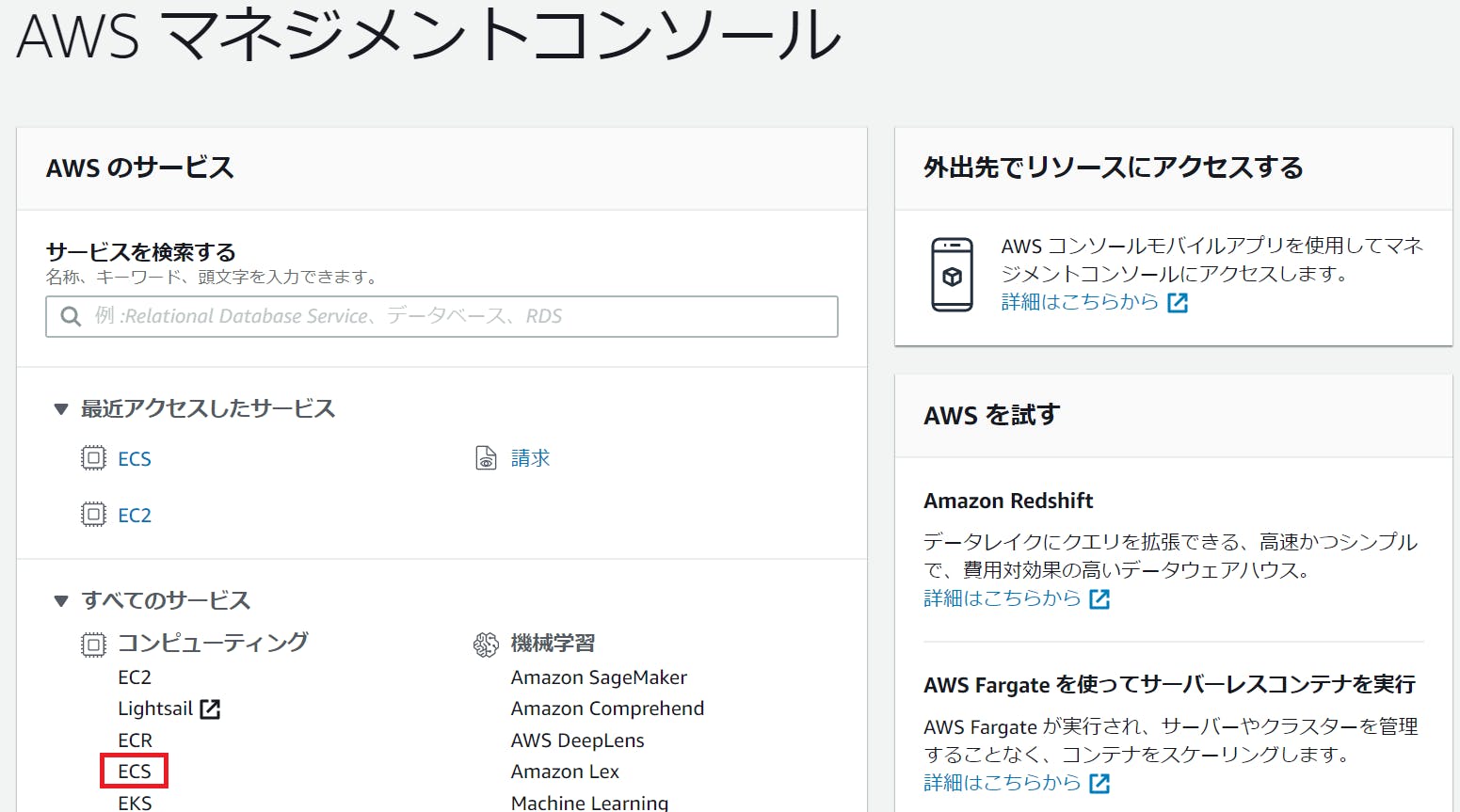The width and height of the screenshot is (1460, 812).
Task: Click the 外出先でリソースにアクセスする heading
Action: [1114, 167]
